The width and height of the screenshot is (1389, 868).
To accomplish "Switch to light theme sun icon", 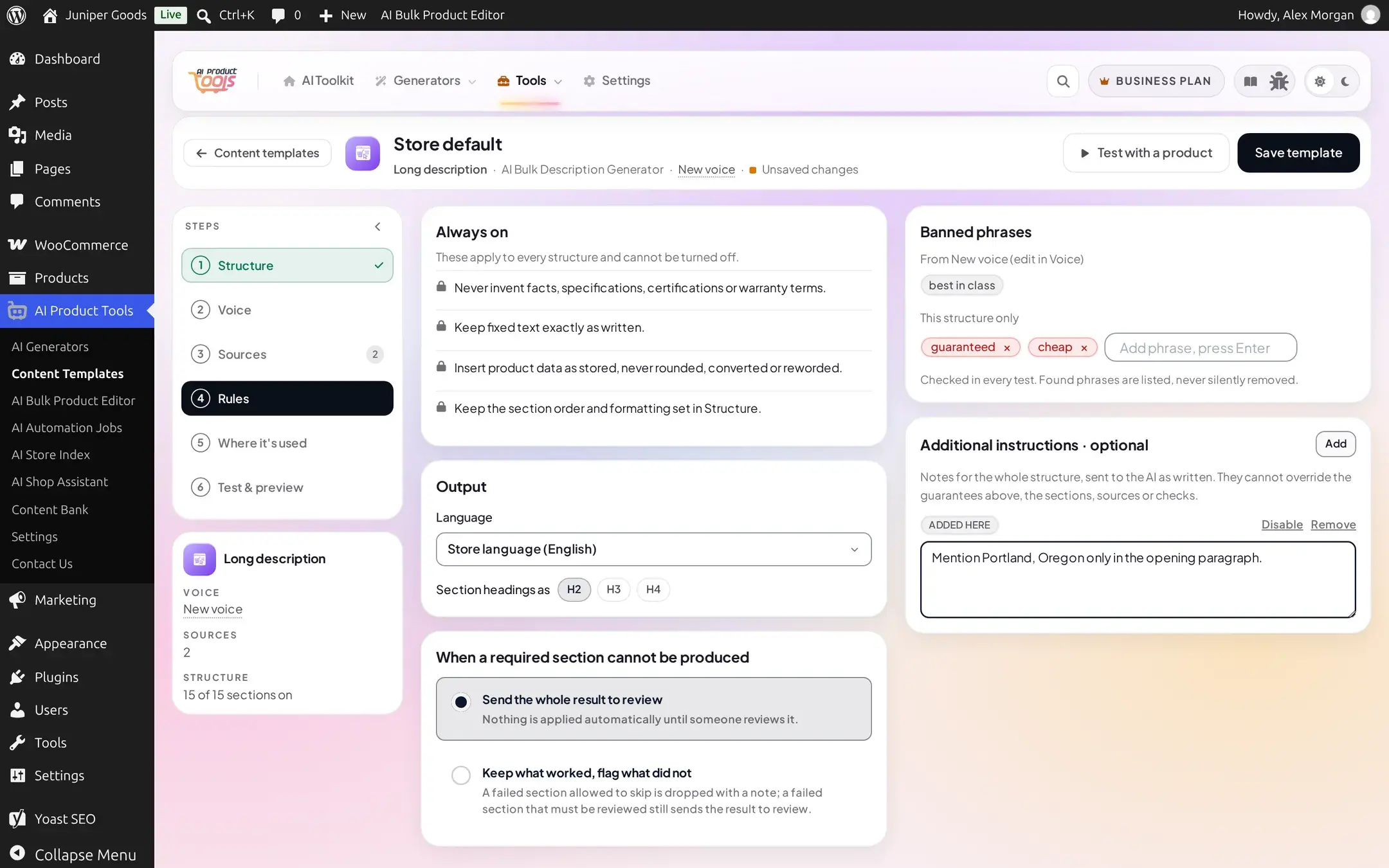I will (1320, 81).
